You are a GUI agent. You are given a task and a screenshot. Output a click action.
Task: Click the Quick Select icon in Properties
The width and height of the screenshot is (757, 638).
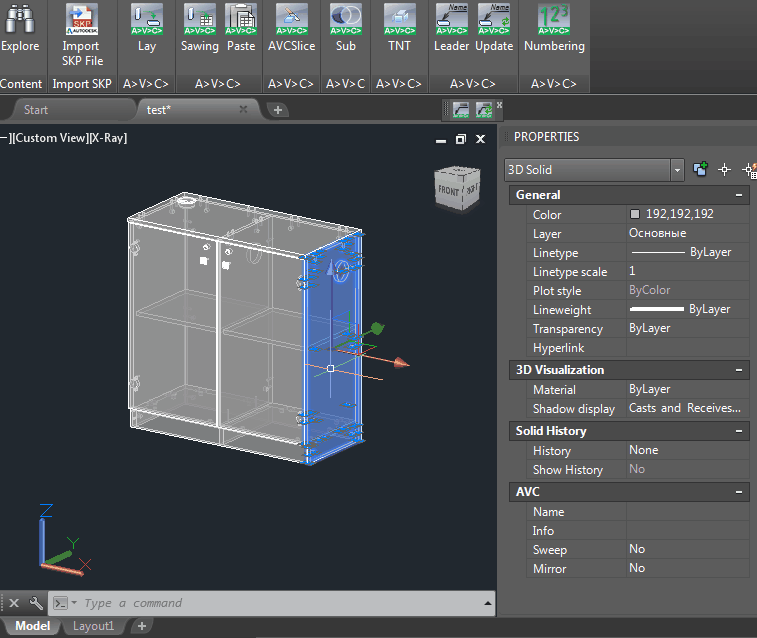pyautogui.click(x=749, y=170)
